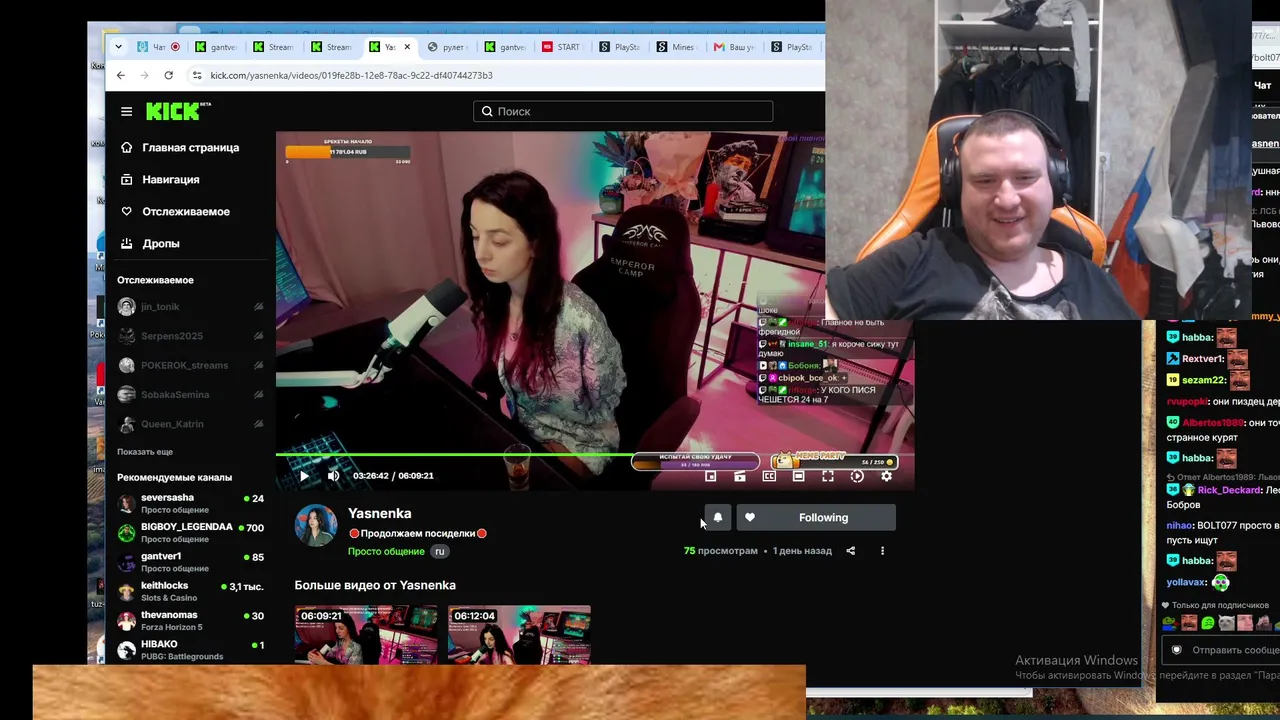Expand the list with Показать еще

145,452
